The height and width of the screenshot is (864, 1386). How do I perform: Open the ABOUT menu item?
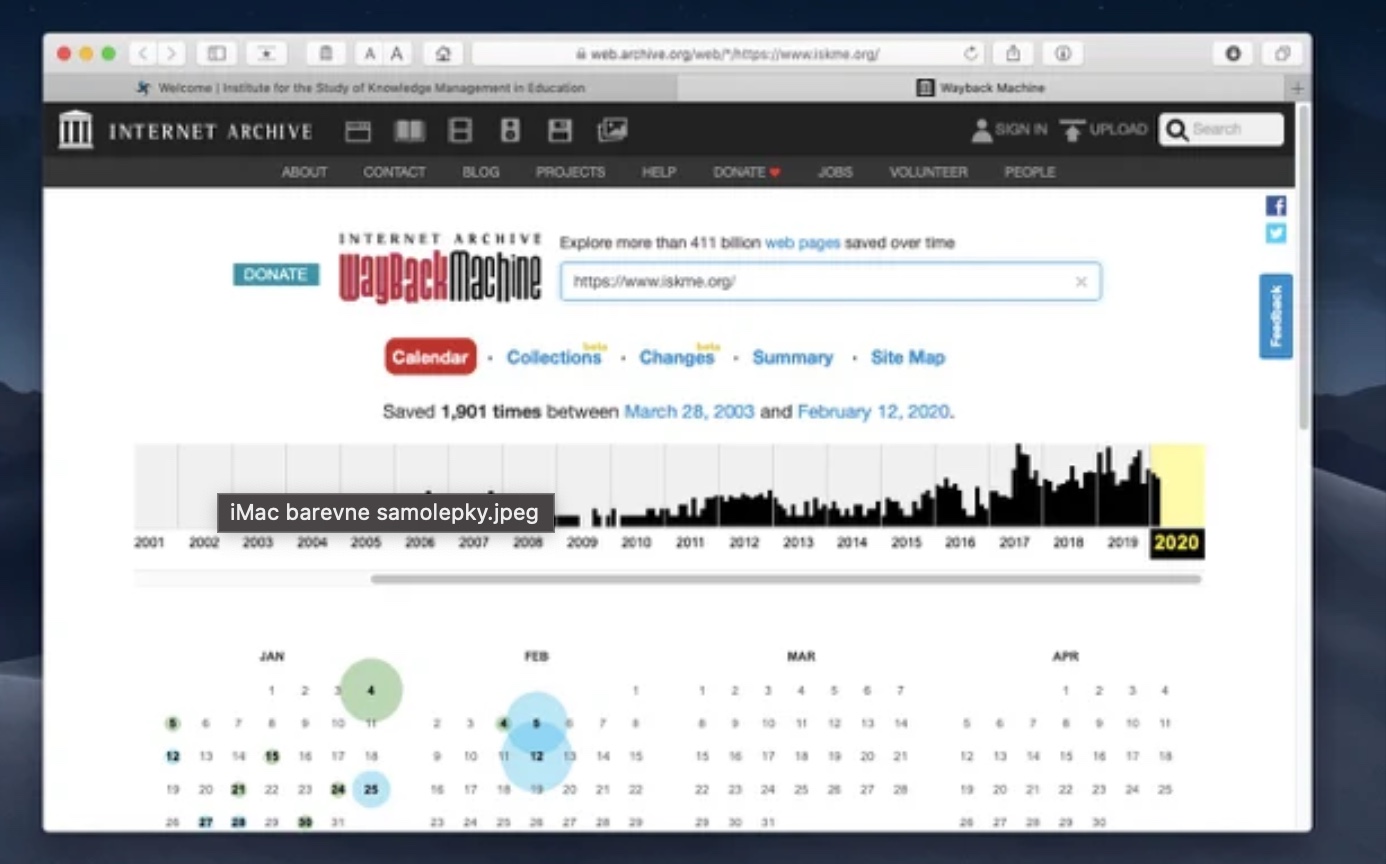tap(304, 172)
